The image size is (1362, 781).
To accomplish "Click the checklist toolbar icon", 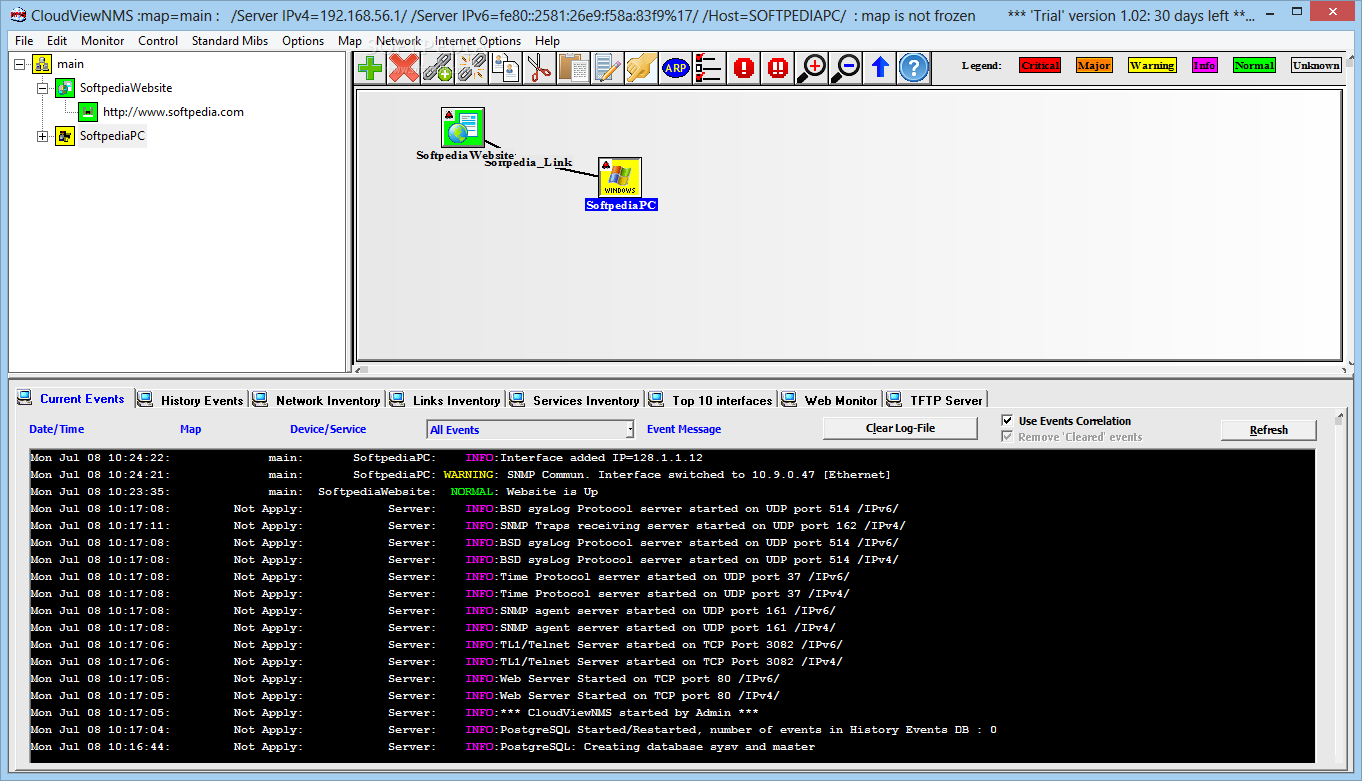I will point(709,67).
